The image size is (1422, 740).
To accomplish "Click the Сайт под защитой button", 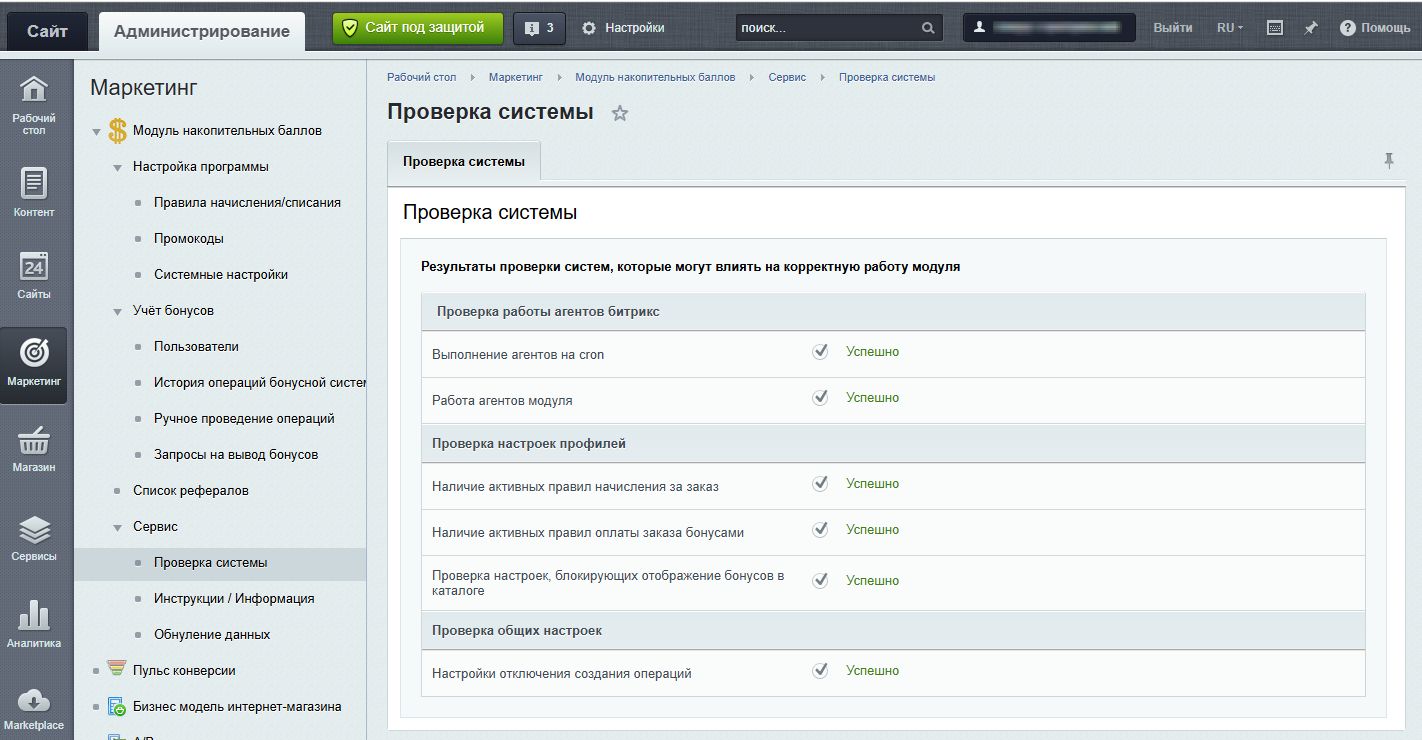I will click(x=419, y=28).
